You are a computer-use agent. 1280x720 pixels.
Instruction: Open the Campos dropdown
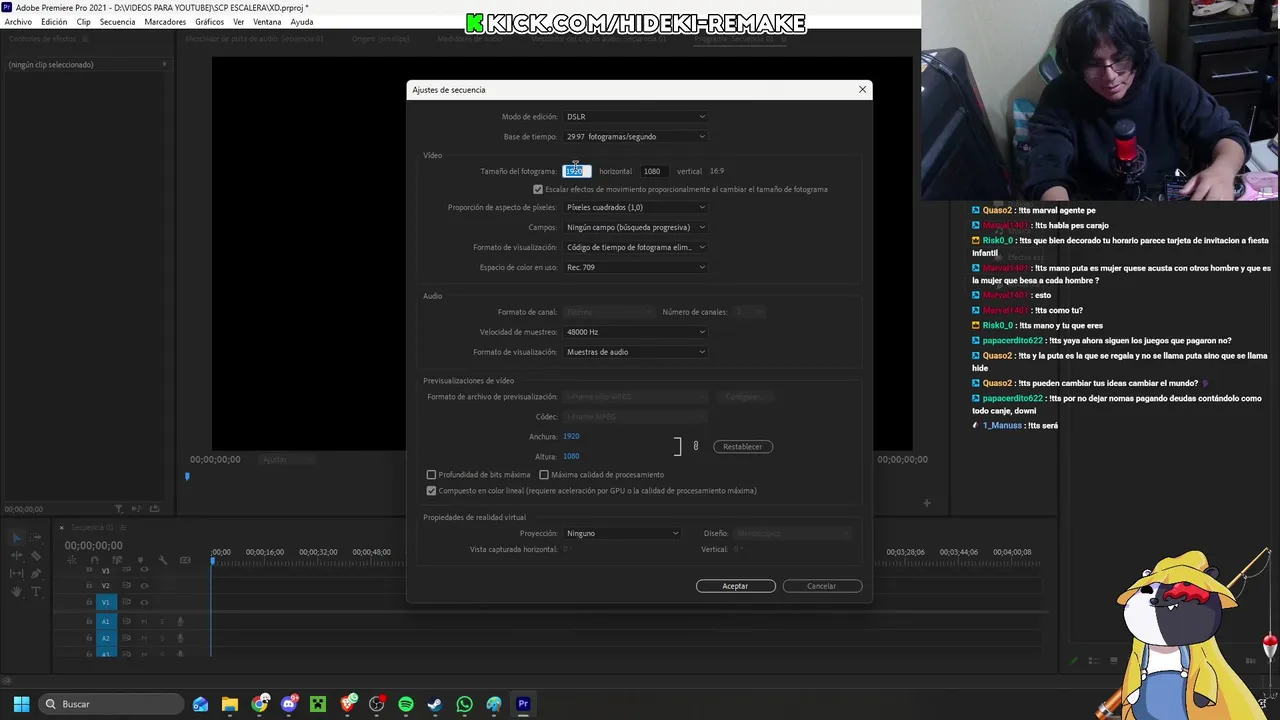pyautogui.click(x=635, y=227)
